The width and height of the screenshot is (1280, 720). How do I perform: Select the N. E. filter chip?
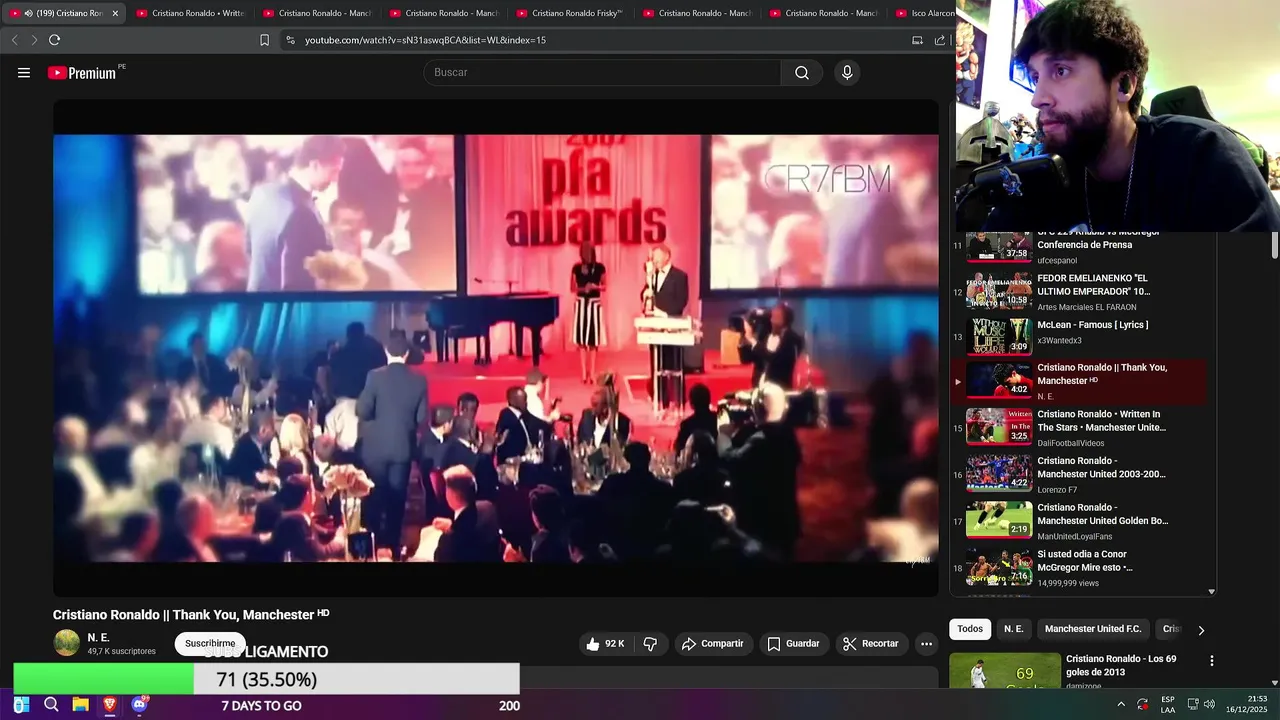[x=1013, y=629]
